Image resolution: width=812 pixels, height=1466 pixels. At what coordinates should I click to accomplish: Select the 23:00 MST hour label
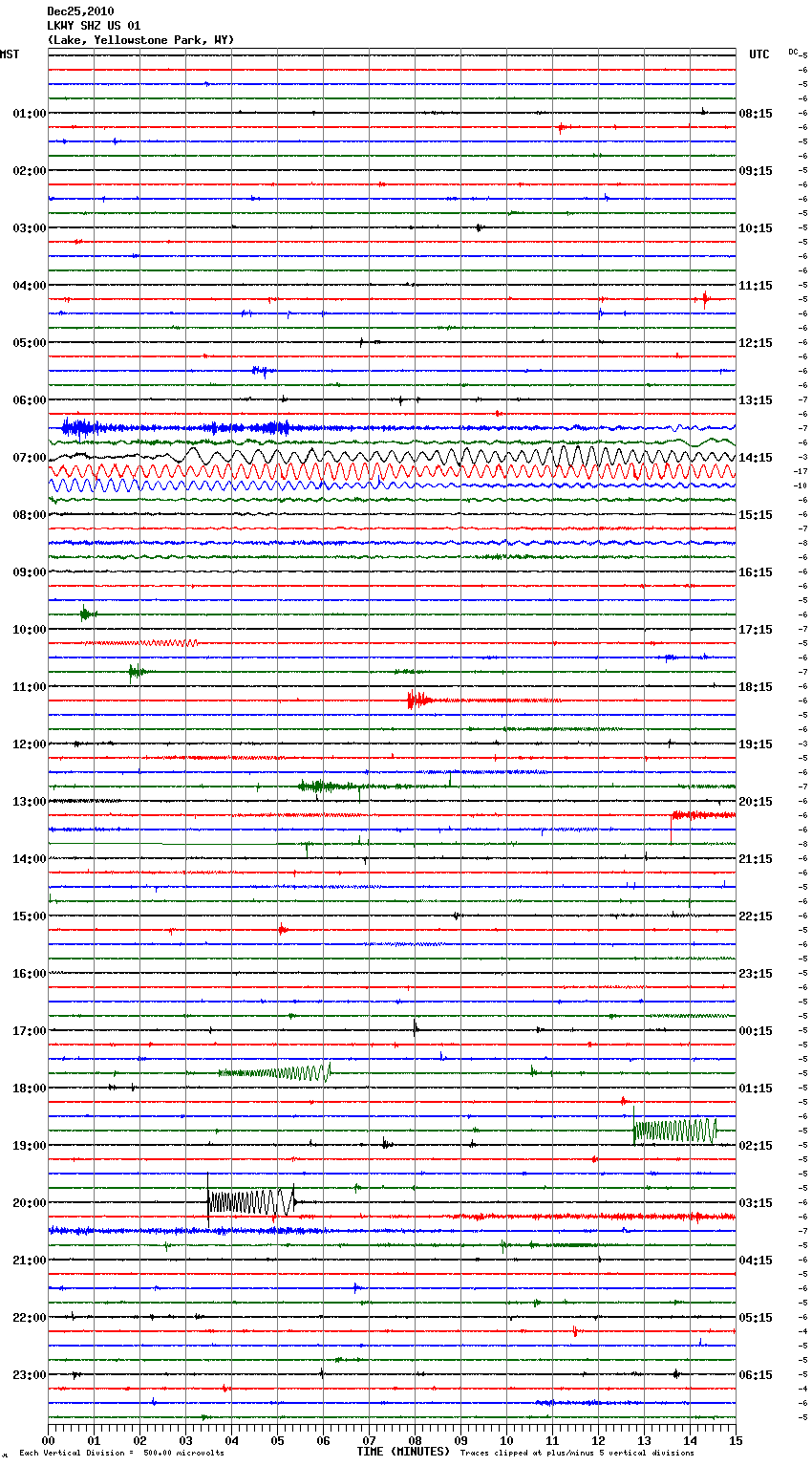[x=30, y=1375]
